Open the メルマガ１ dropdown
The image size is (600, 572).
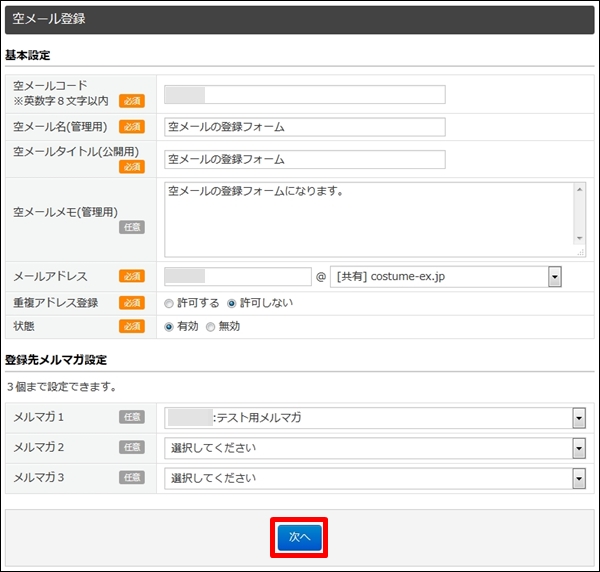pos(375,418)
